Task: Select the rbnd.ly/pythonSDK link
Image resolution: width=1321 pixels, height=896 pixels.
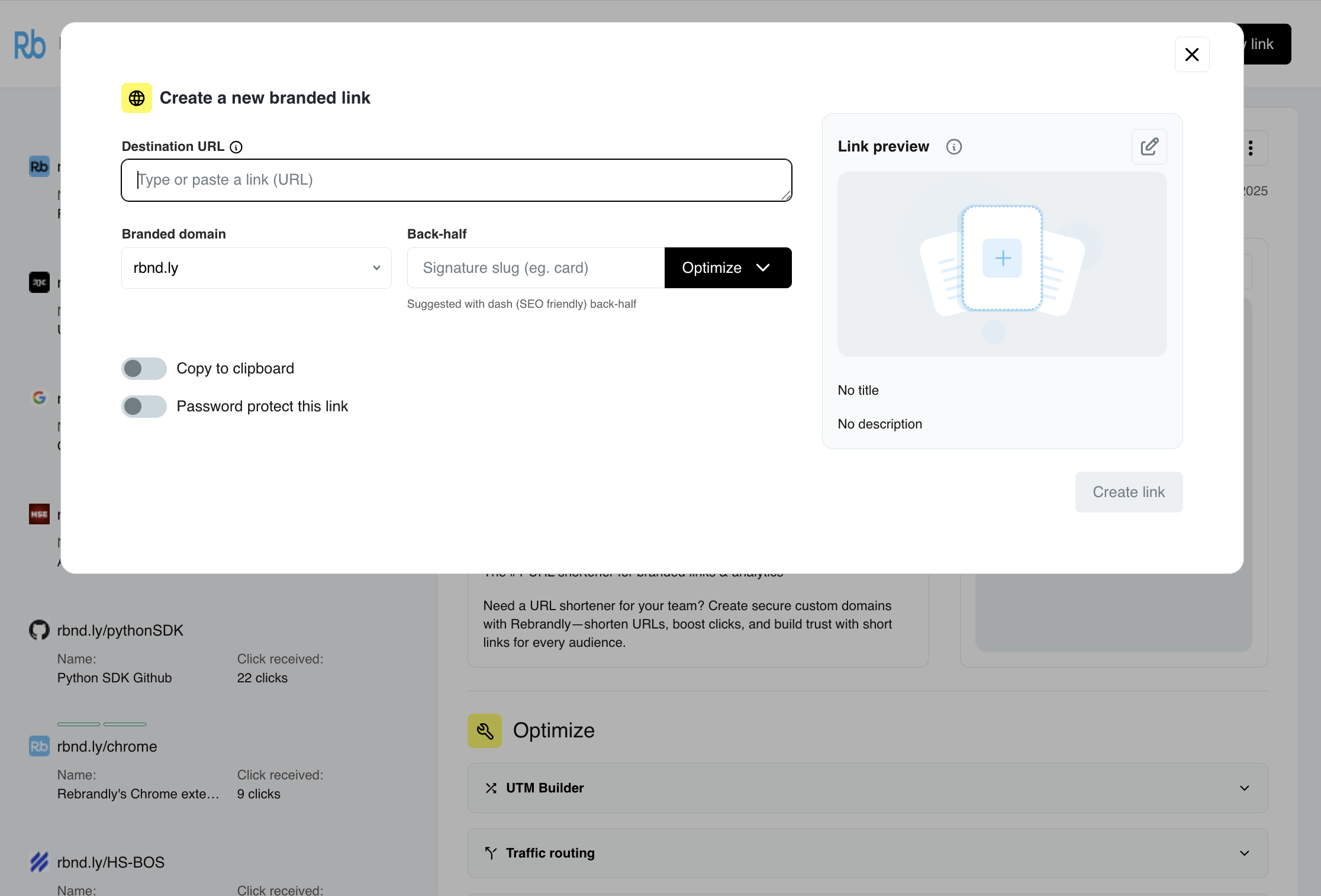Action: [x=120, y=630]
